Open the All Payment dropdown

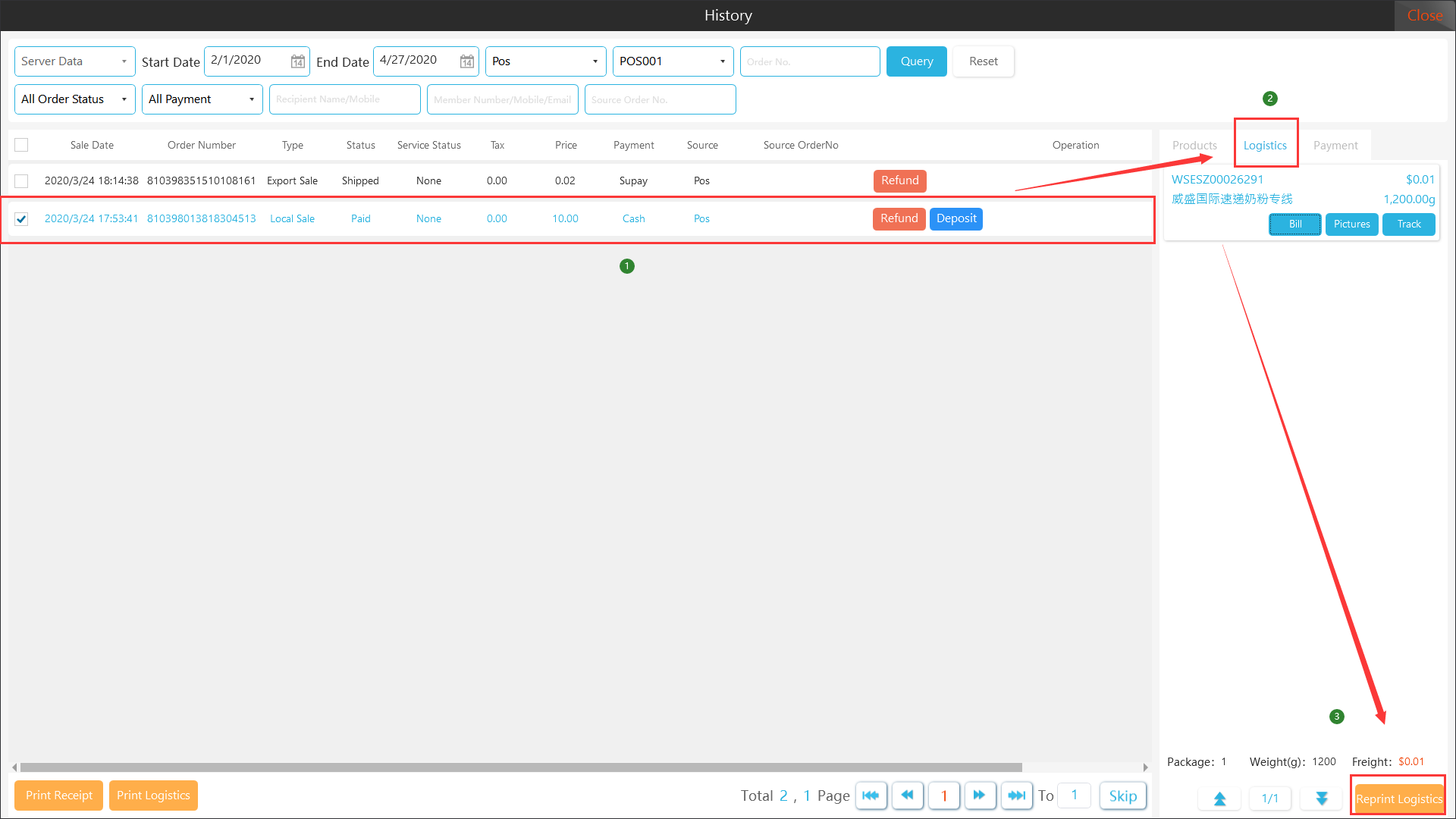click(x=202, y=99)
